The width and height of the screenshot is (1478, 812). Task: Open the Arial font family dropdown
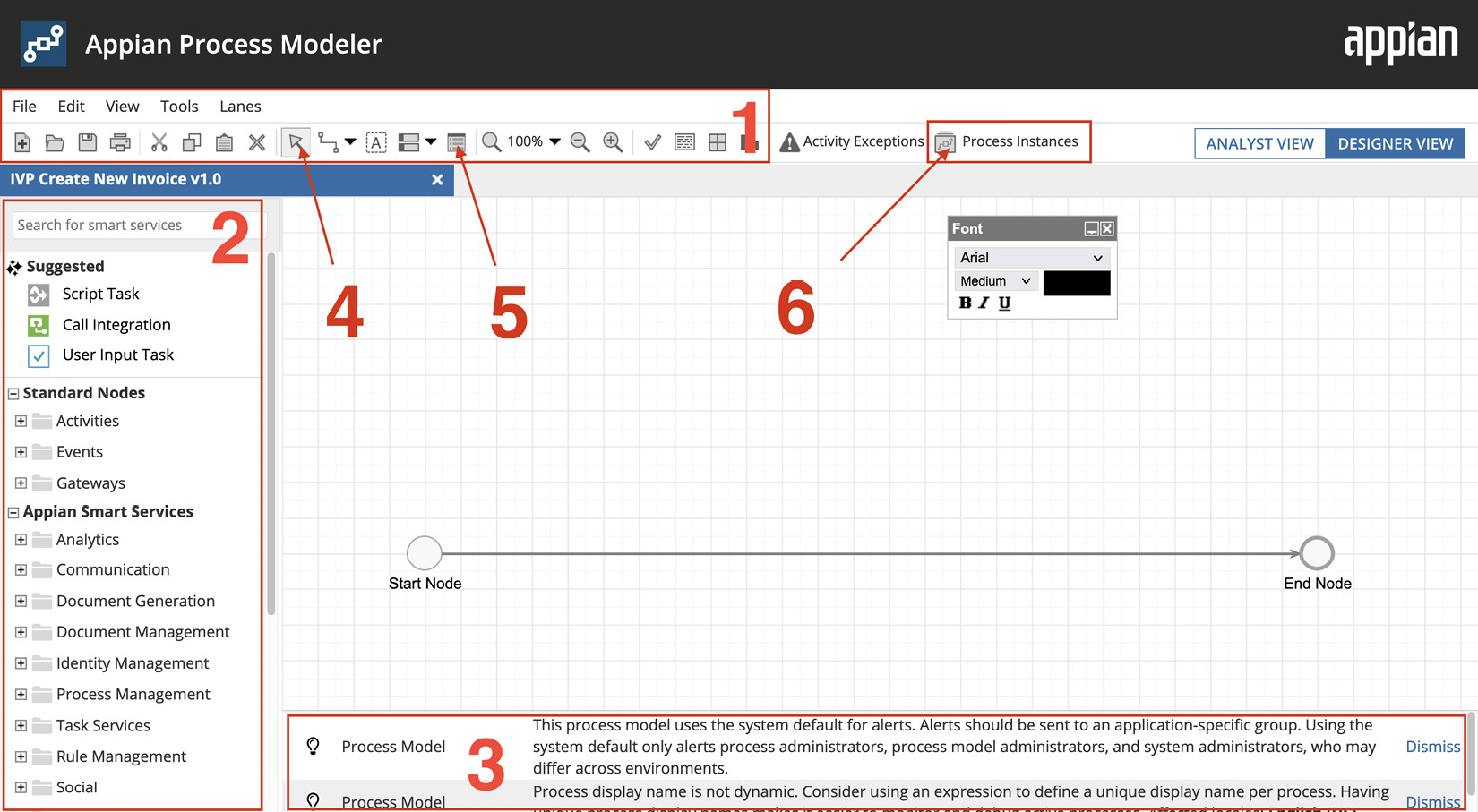(x=1032, y=258)
